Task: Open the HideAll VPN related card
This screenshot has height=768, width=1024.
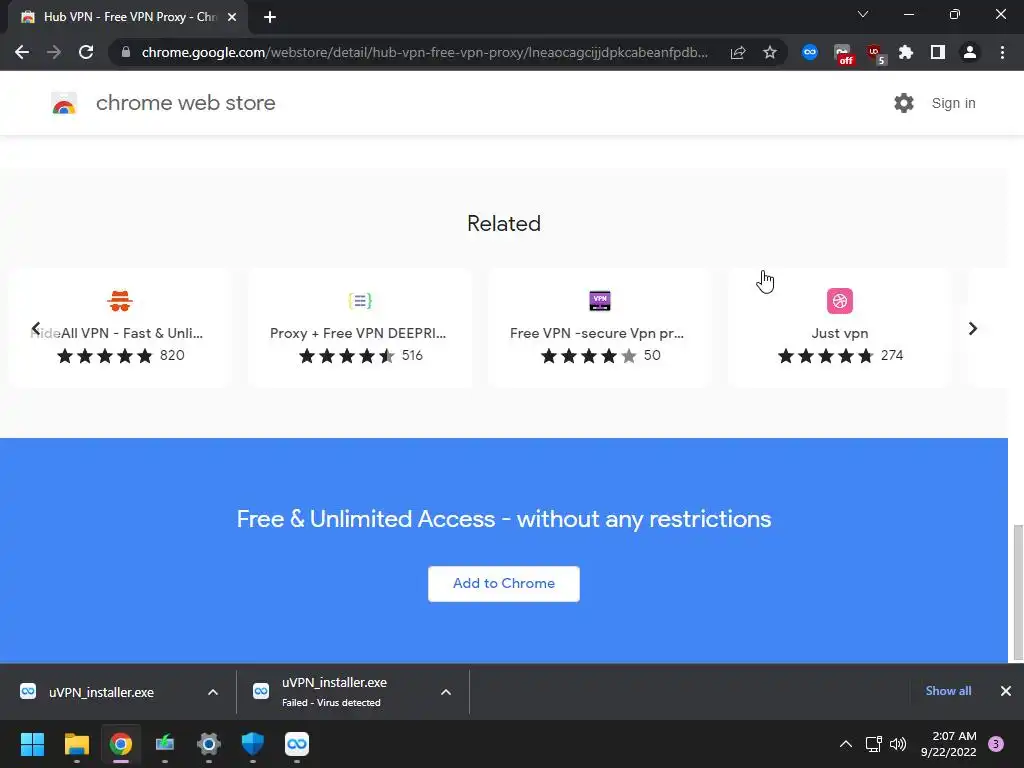Action: [x=120, y=328]
